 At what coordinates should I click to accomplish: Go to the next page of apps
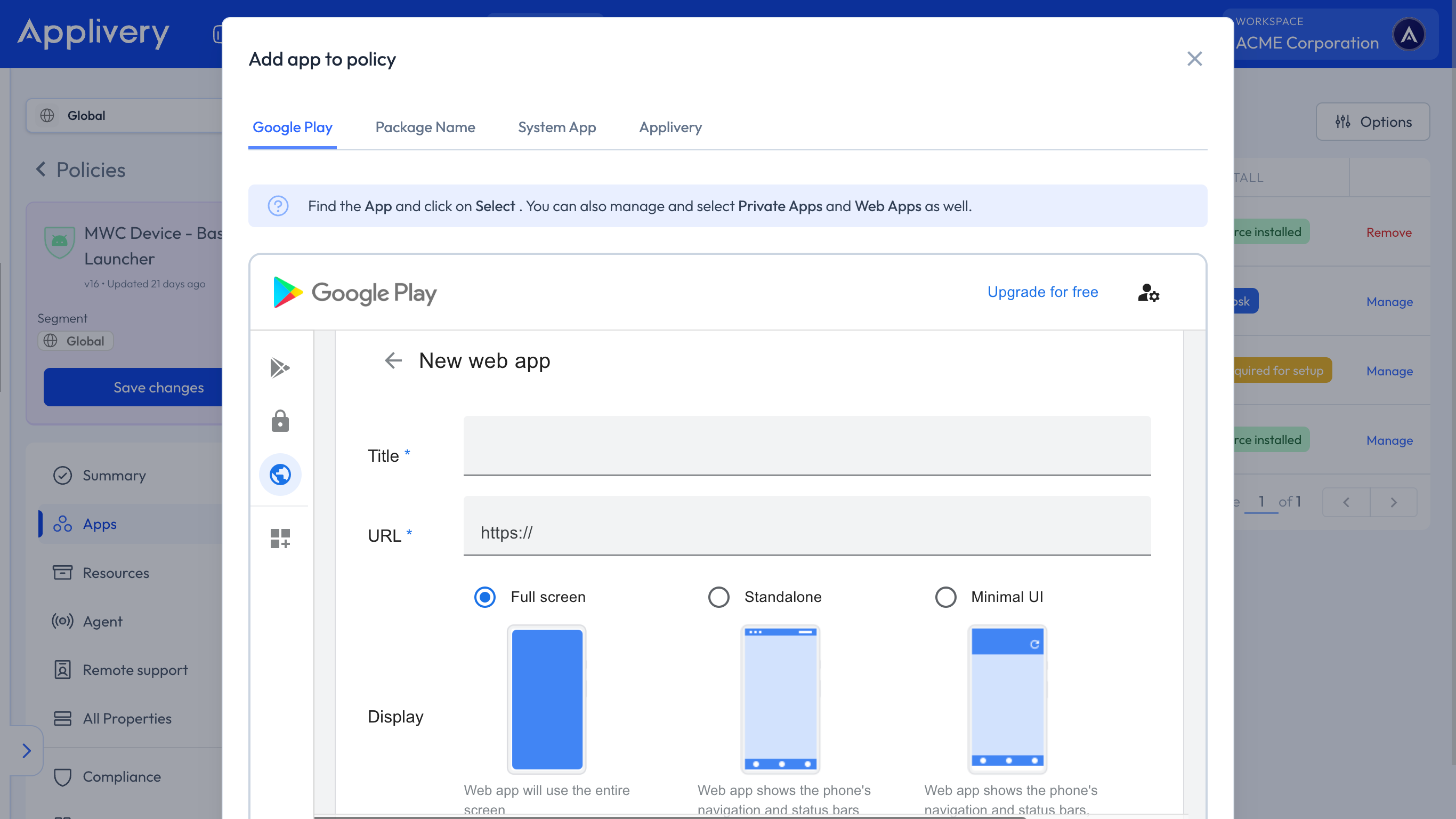click(x=1393, y=502)
